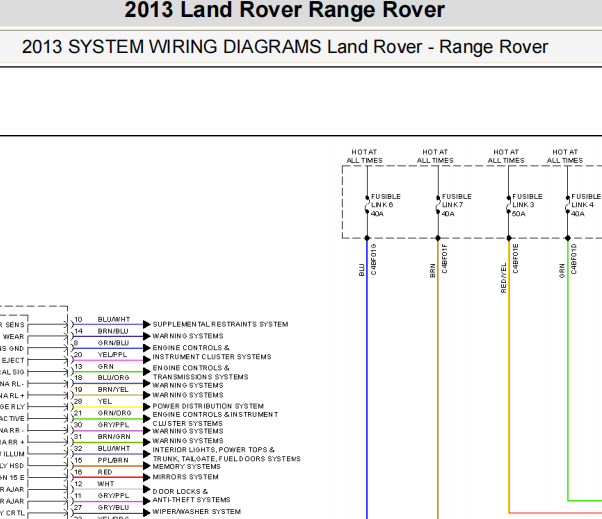Viewport: 602px width, 519px height.
Task: Click pin 12 'WHT' wire label
Action: [x=106, y=484]
